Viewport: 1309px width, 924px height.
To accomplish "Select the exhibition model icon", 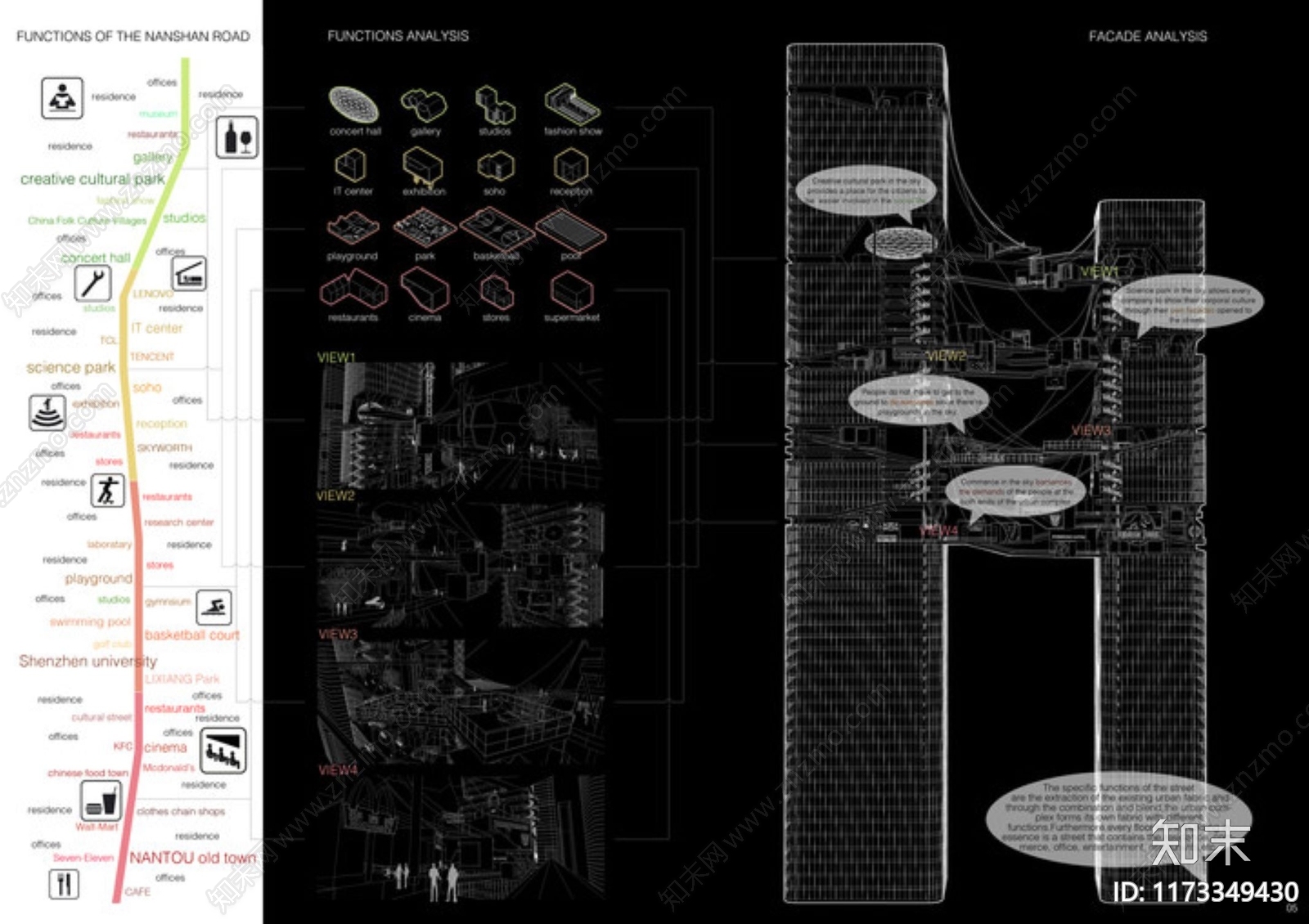I will (423, 166).
